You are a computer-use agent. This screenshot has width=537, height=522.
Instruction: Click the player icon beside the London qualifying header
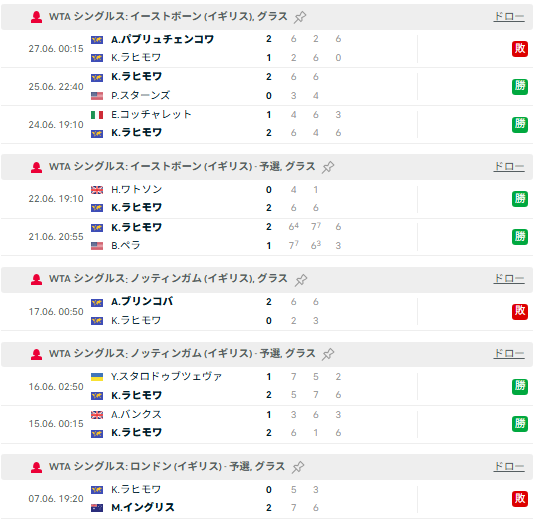(37, 467)
